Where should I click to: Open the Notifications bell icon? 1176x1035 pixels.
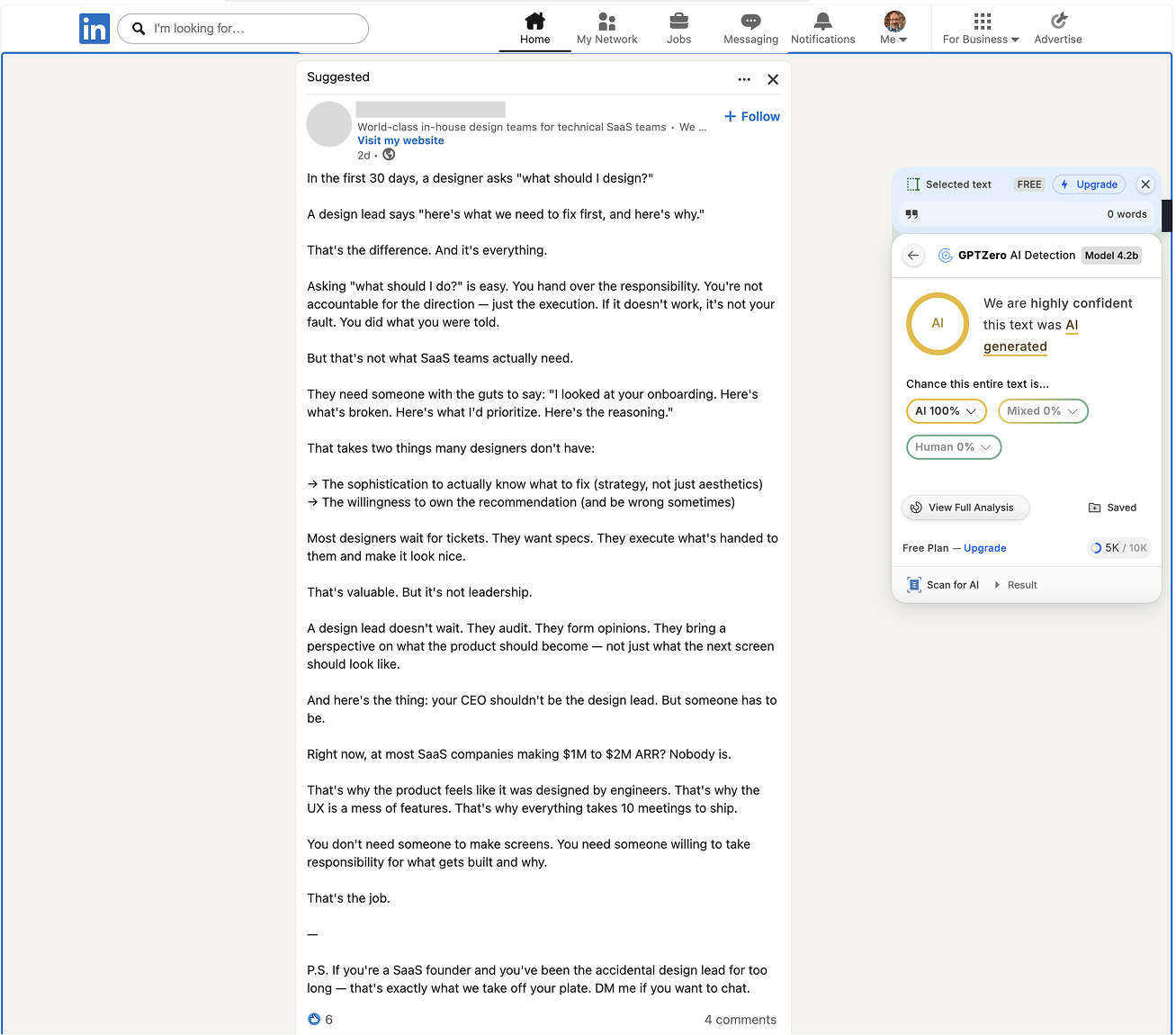pyautogui.click(x=822, y=22)
